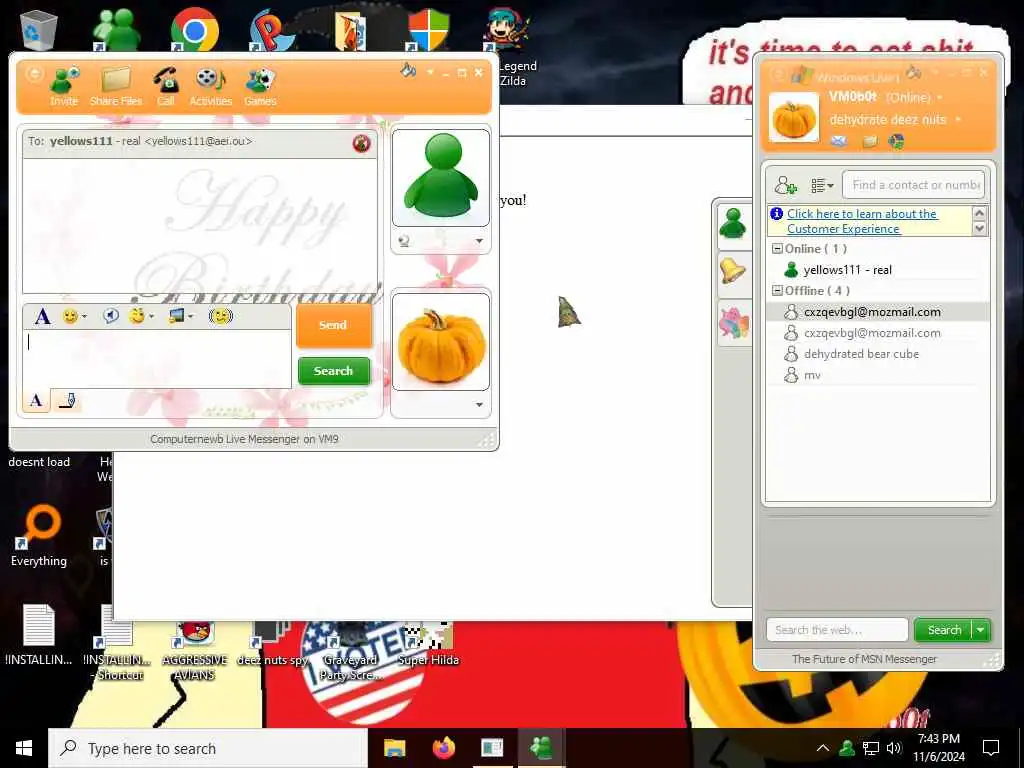The width and height of the screenshot is (1024, 768).
Task: Show menu arrow in conversation title bar
Action: pos(430,72)
